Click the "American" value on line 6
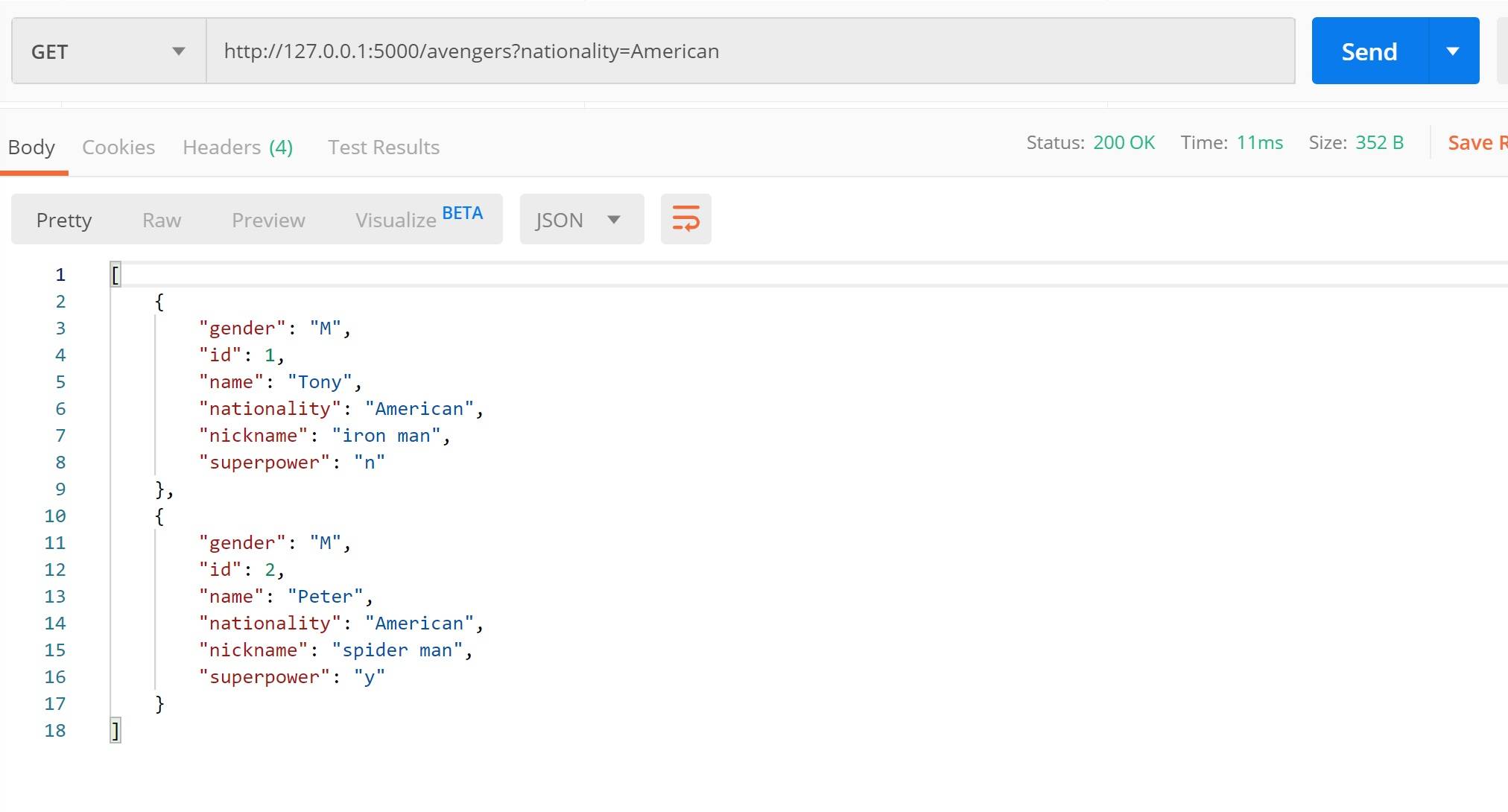Viewport: 1508px width, 812px height. (419, 409)
